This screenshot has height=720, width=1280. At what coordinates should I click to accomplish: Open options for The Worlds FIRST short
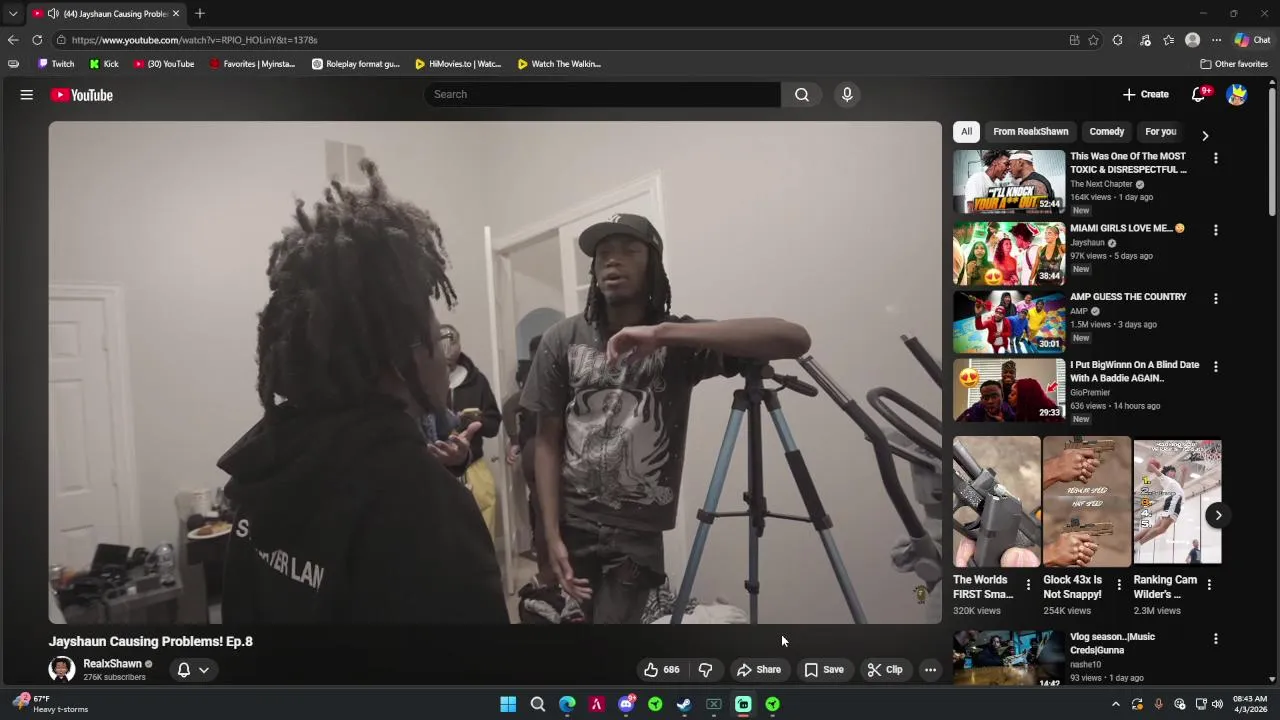1028,585
